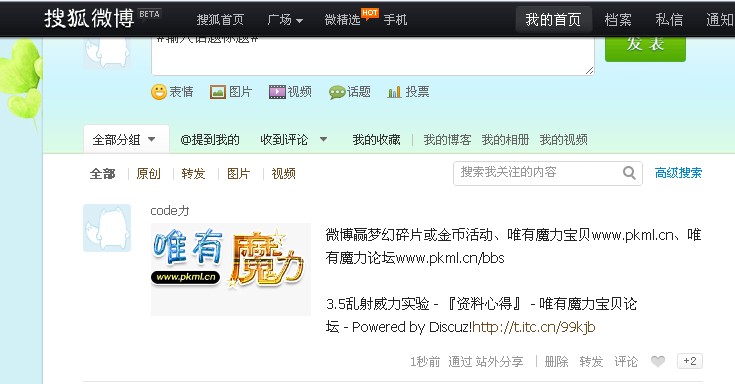Like the post with heart icon

[658, 361]
